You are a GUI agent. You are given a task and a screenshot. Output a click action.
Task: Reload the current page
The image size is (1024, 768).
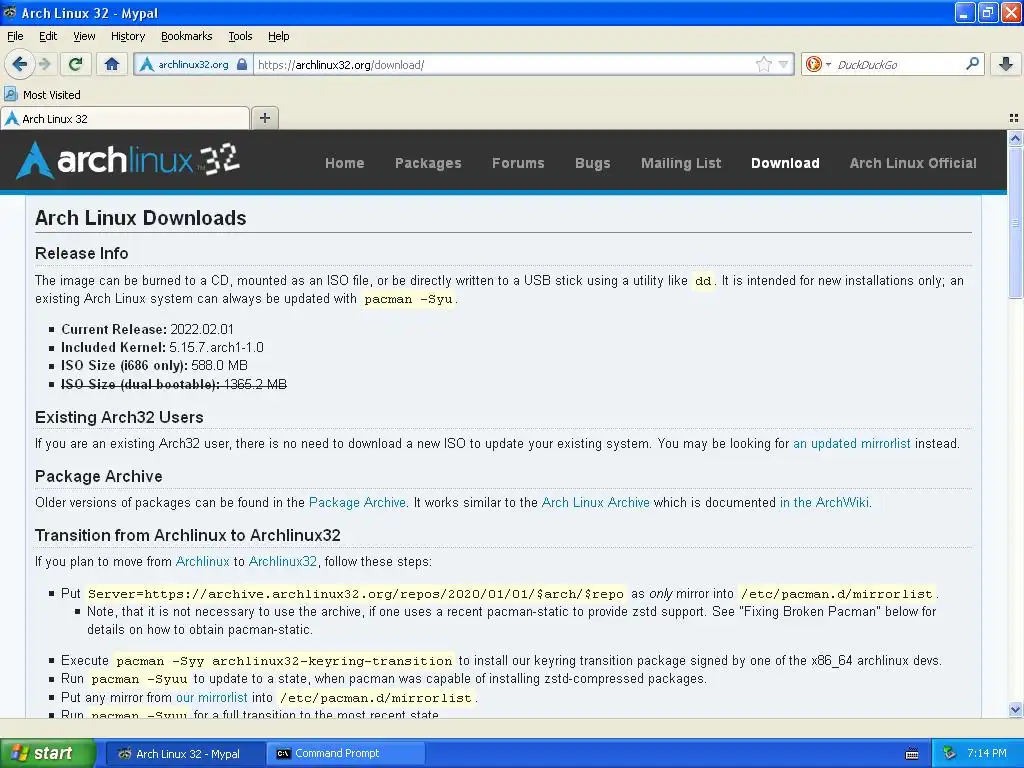(x=76, y=64)
